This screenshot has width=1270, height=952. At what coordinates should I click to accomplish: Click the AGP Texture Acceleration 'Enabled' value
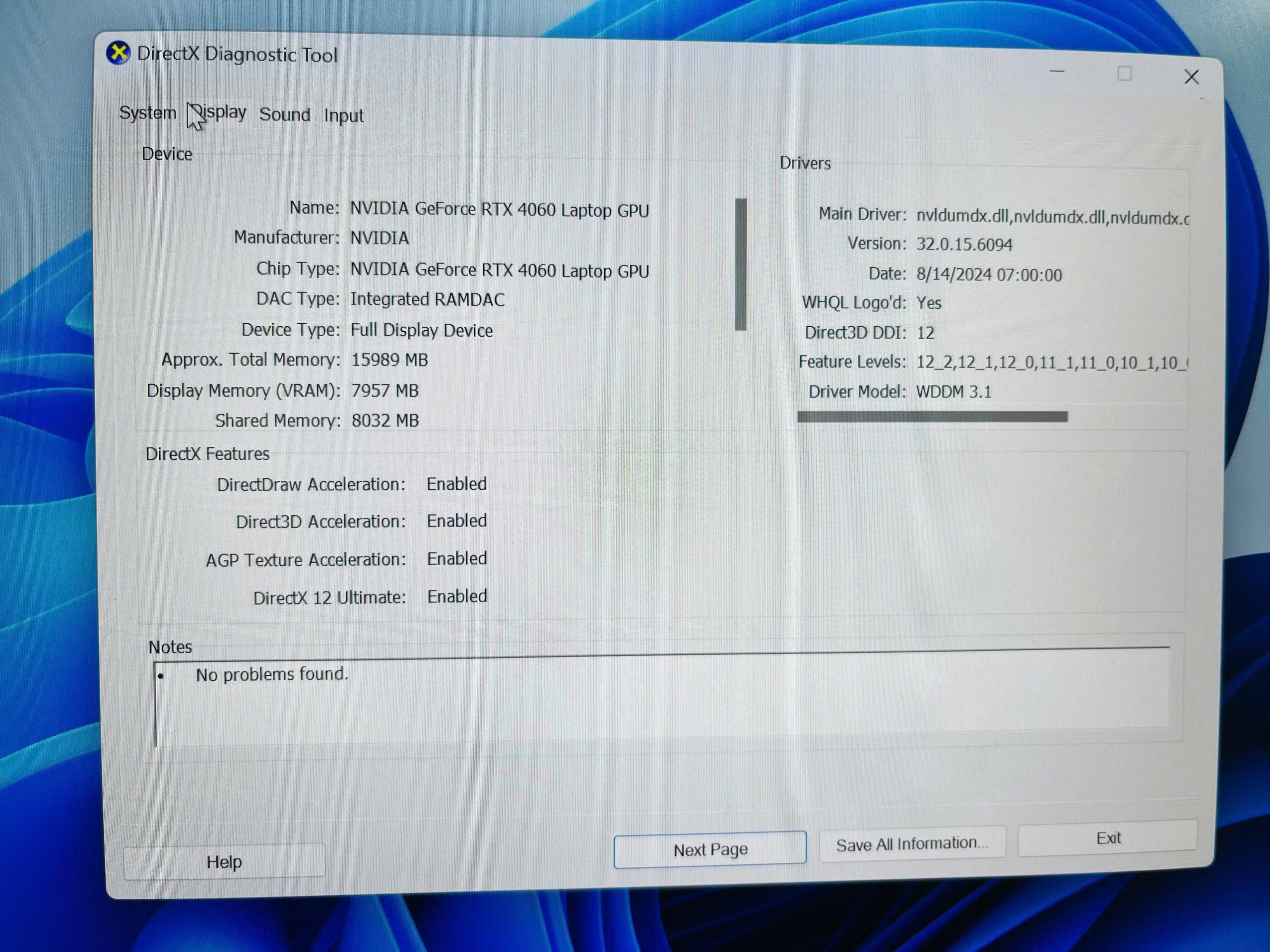[456, 558]
